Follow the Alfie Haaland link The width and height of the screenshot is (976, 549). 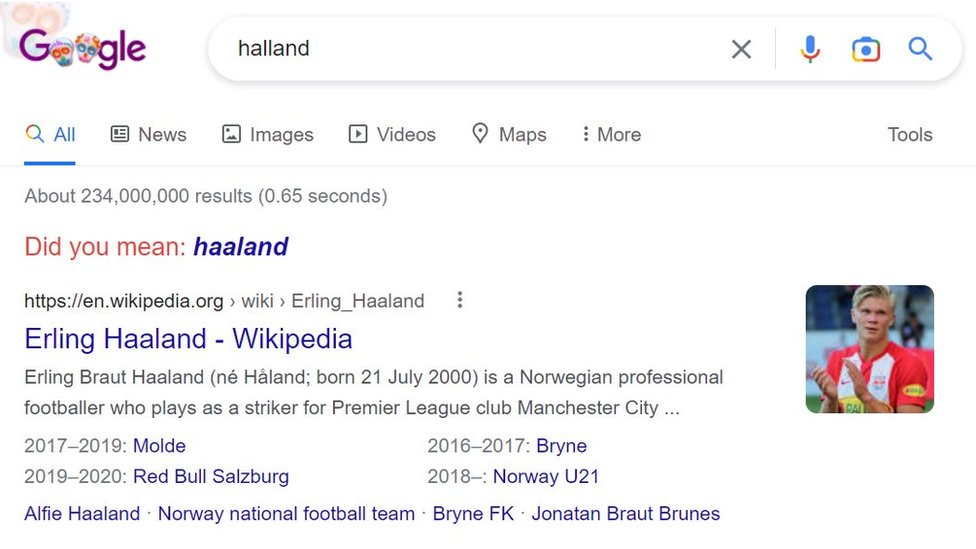pyautogui.click(x=82, y=514)
